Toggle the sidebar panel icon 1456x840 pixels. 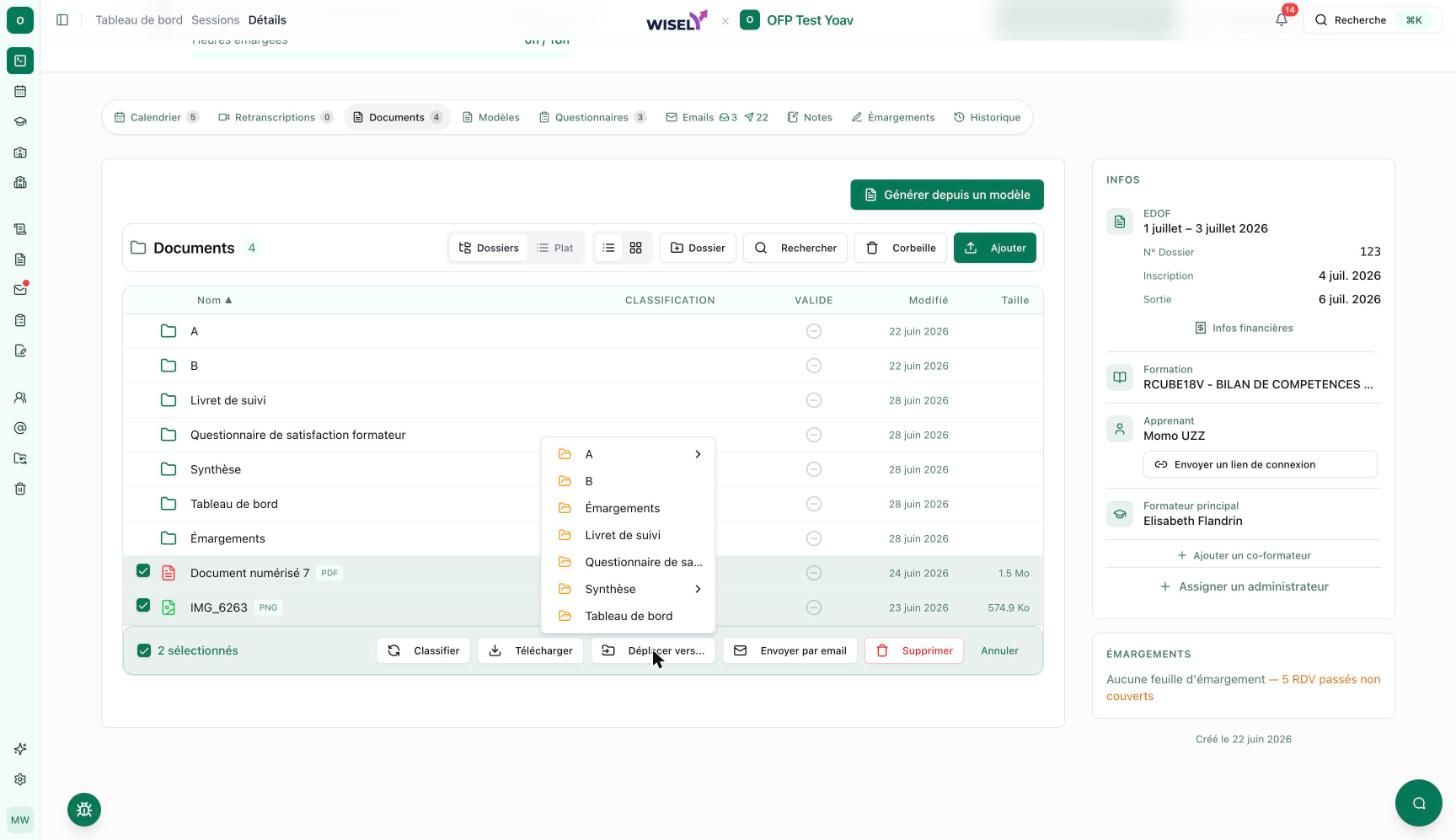tap(62, 20)
